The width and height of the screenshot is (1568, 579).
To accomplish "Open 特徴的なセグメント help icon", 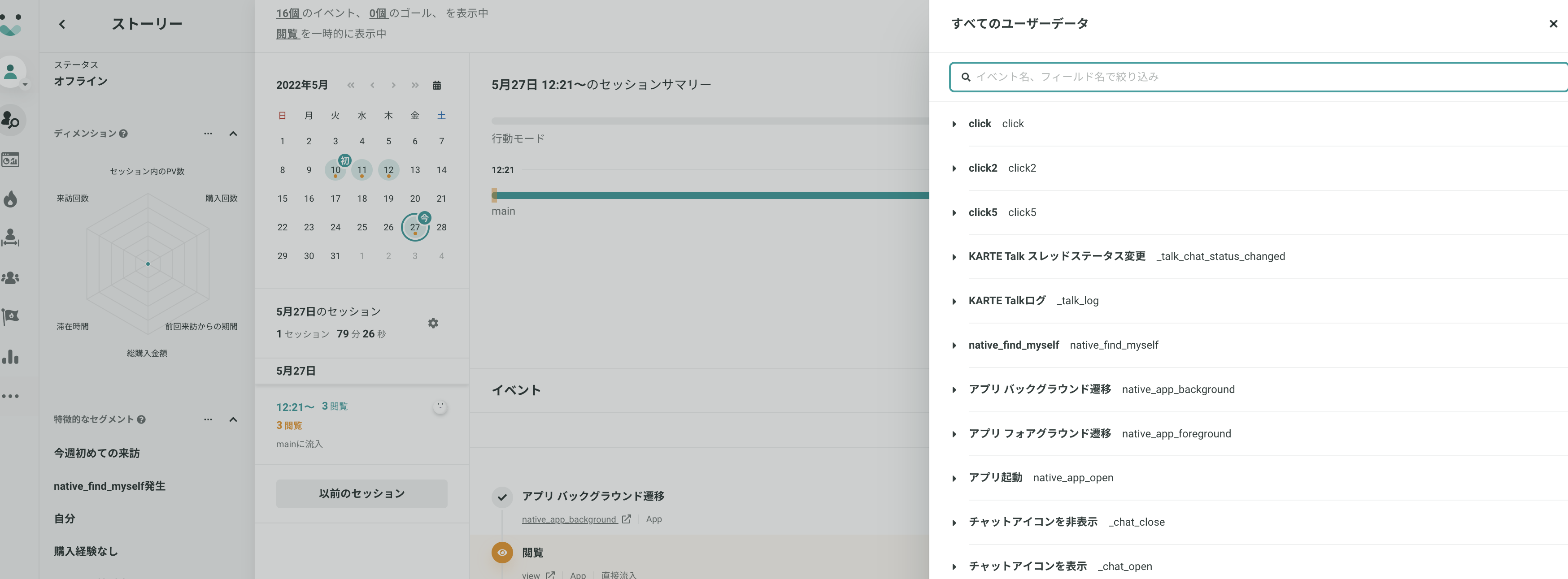I will coord(141,419).
